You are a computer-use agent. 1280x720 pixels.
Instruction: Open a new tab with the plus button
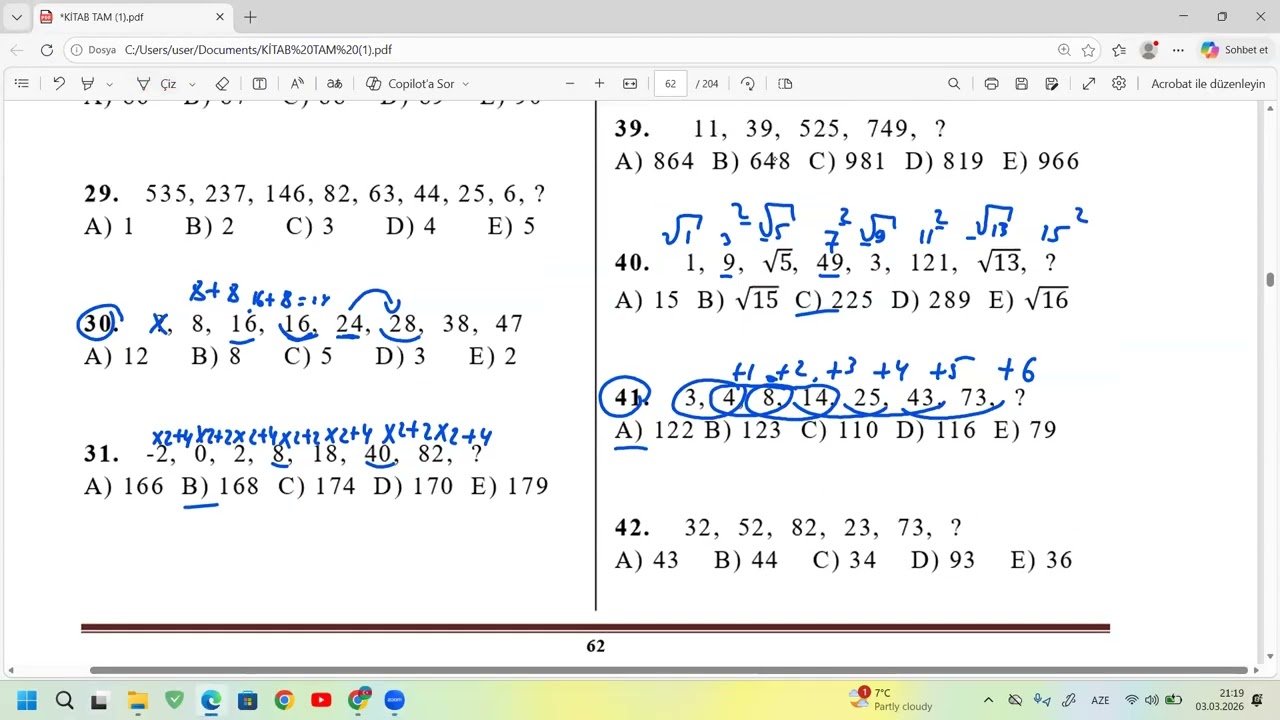click(250, 17)
